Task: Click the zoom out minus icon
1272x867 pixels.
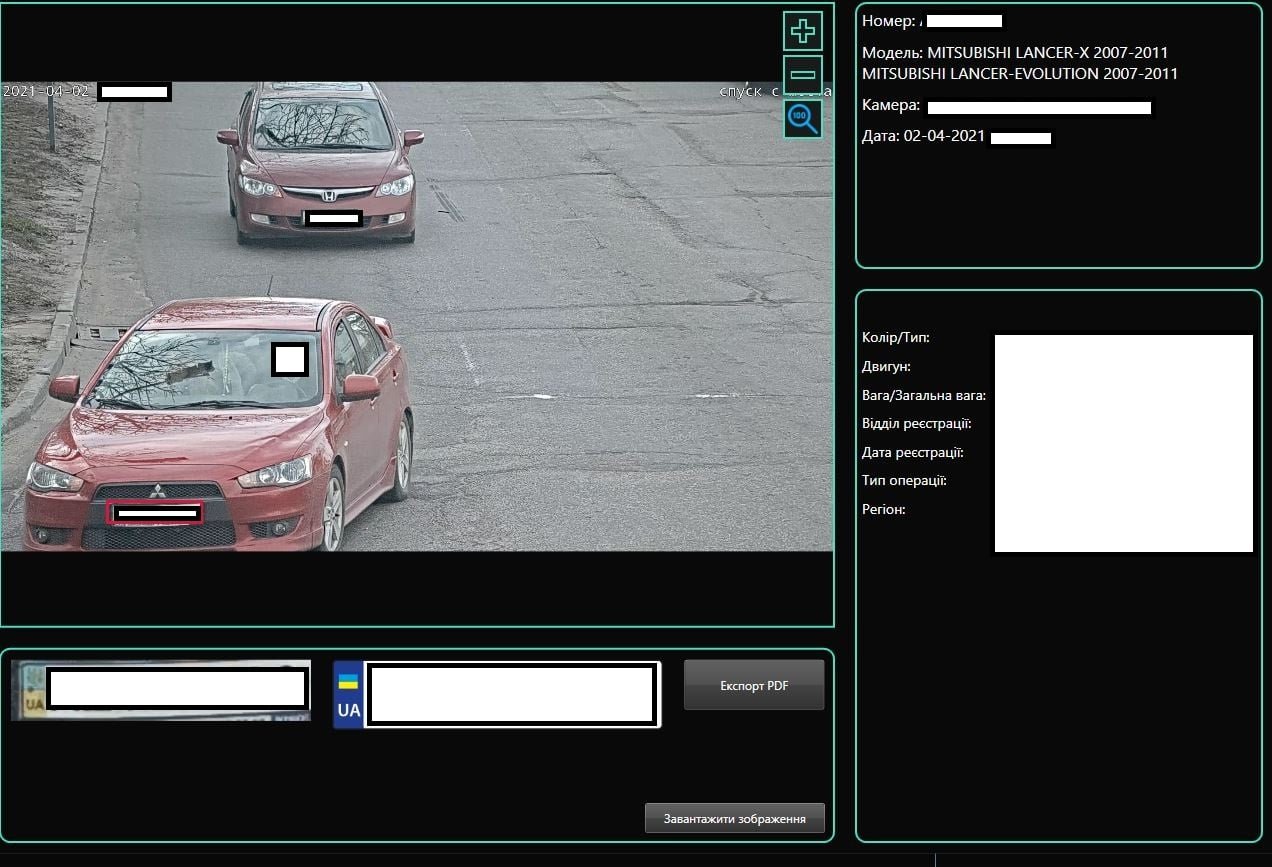Action: point(802,75)
